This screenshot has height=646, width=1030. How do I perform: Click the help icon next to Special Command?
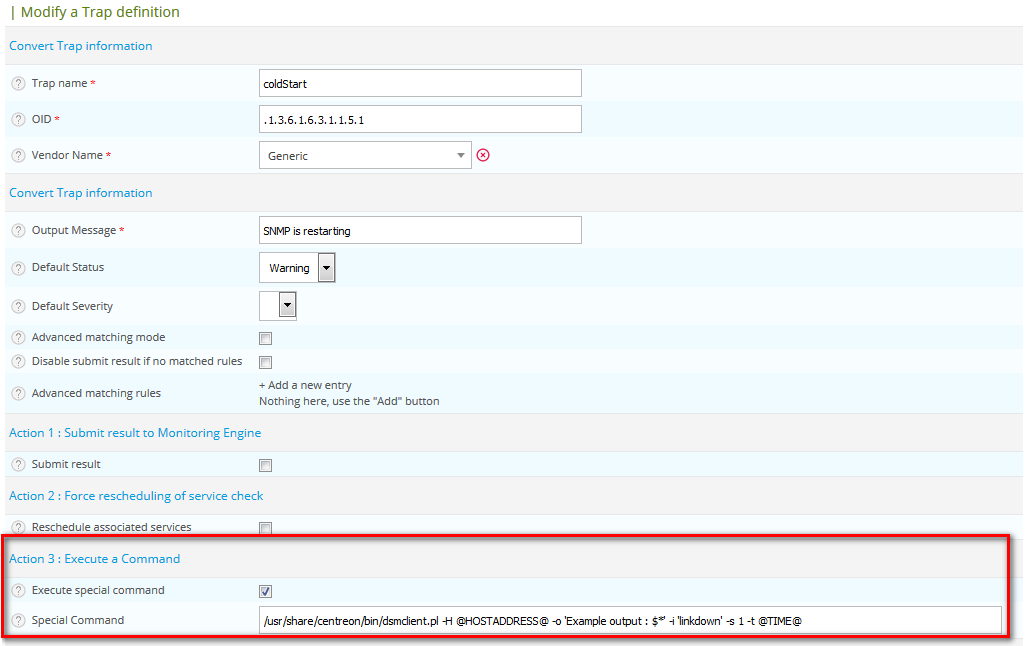click(18, 621)
